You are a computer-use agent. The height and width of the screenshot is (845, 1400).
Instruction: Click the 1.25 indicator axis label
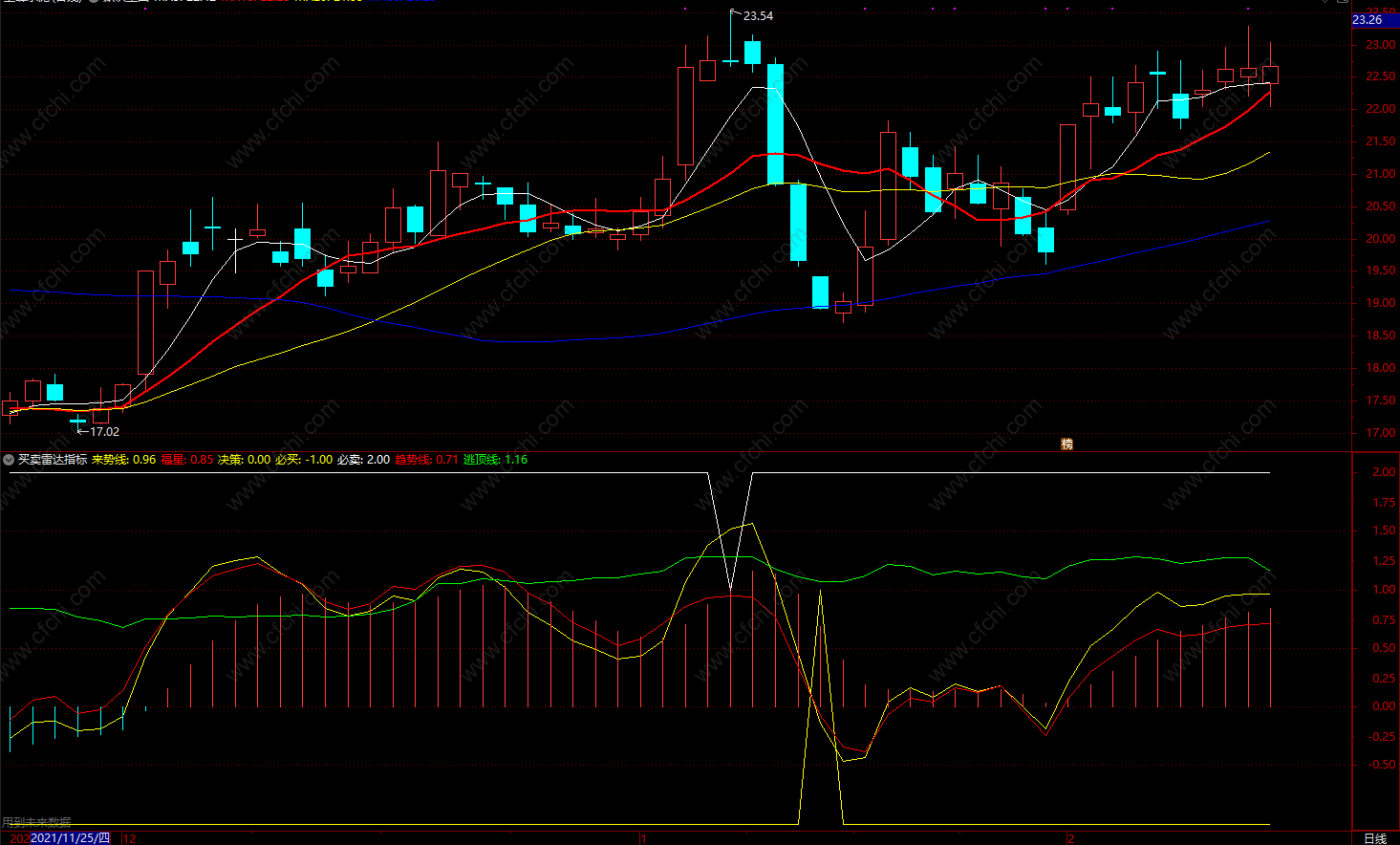coord(1384,561)
